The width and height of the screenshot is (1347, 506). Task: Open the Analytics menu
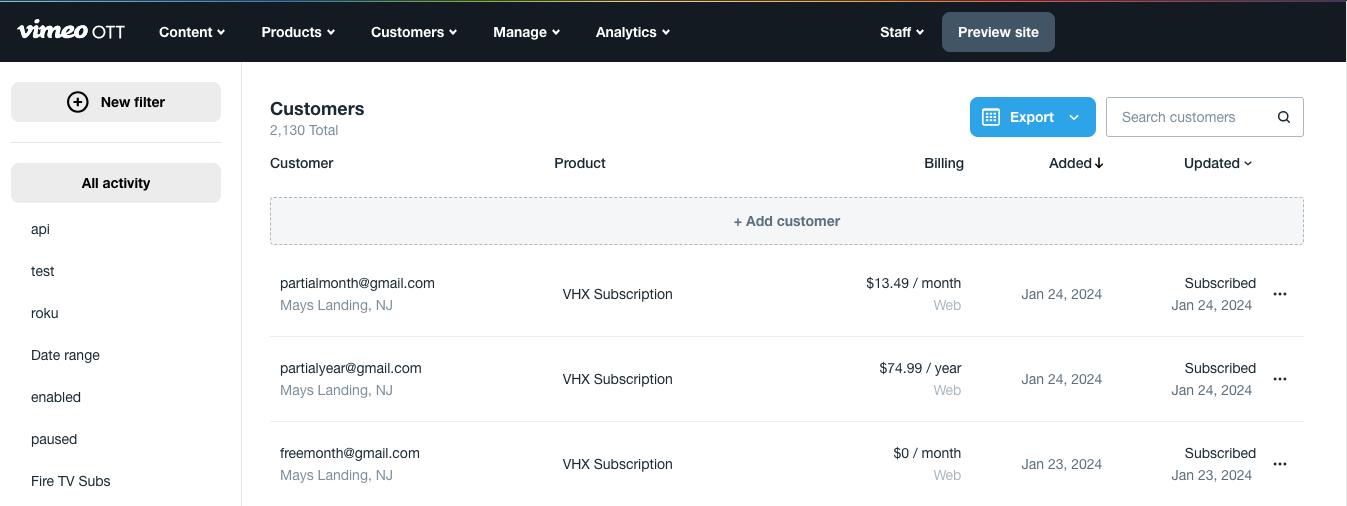click(x=632, y=32)
